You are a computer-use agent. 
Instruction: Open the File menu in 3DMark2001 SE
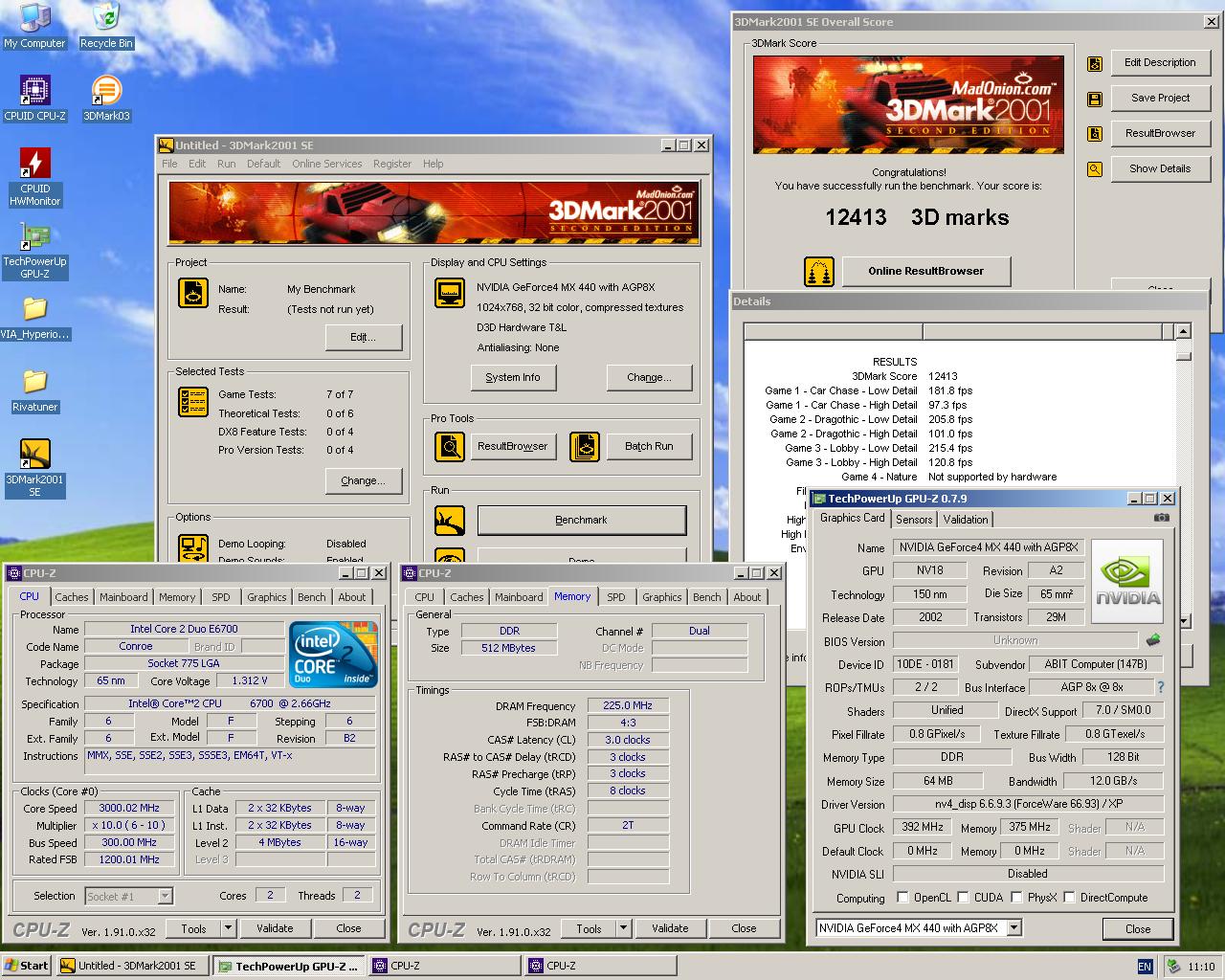tap(169, 164)
